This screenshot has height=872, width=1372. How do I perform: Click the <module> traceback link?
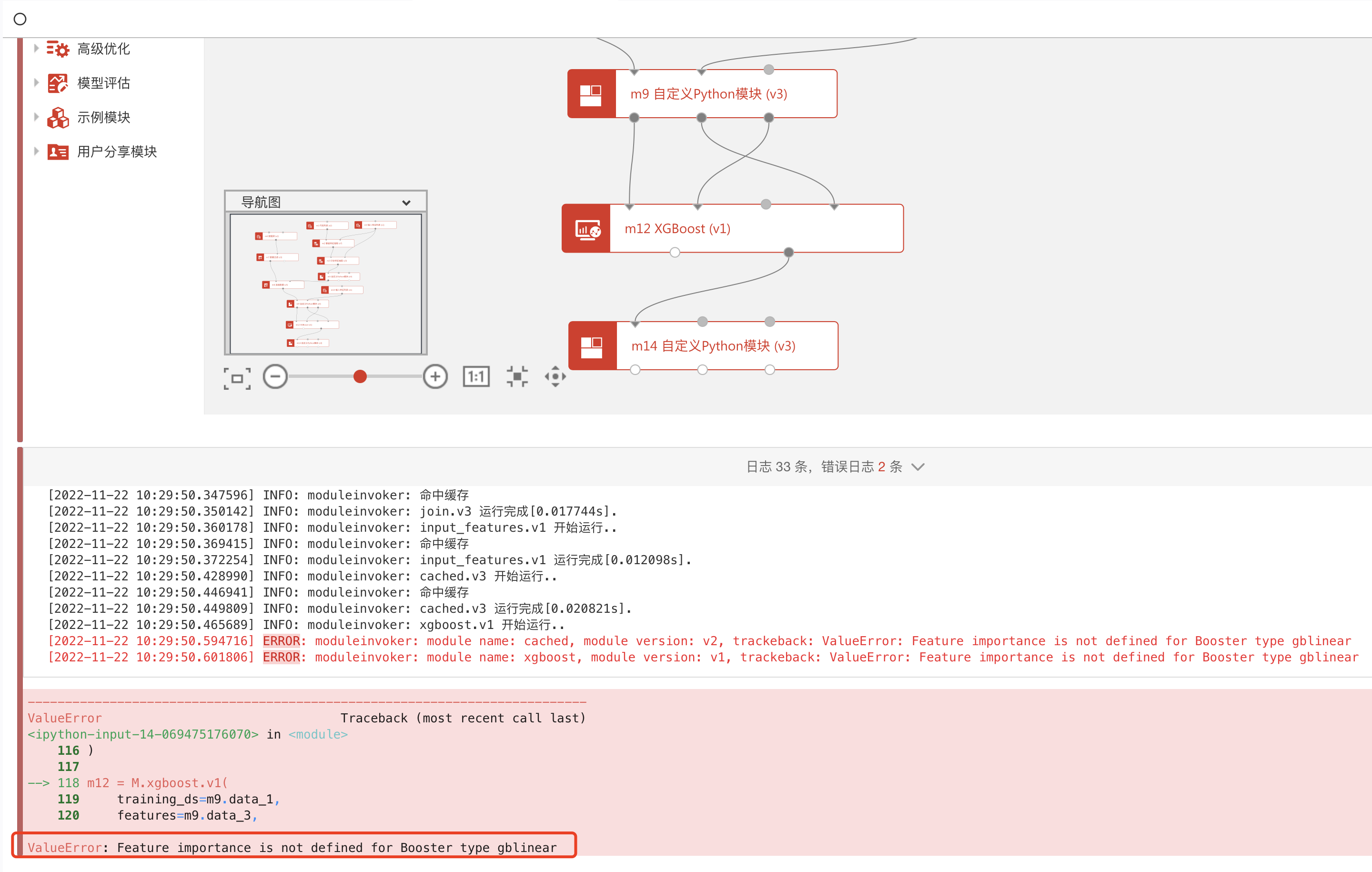coord(318,735)
